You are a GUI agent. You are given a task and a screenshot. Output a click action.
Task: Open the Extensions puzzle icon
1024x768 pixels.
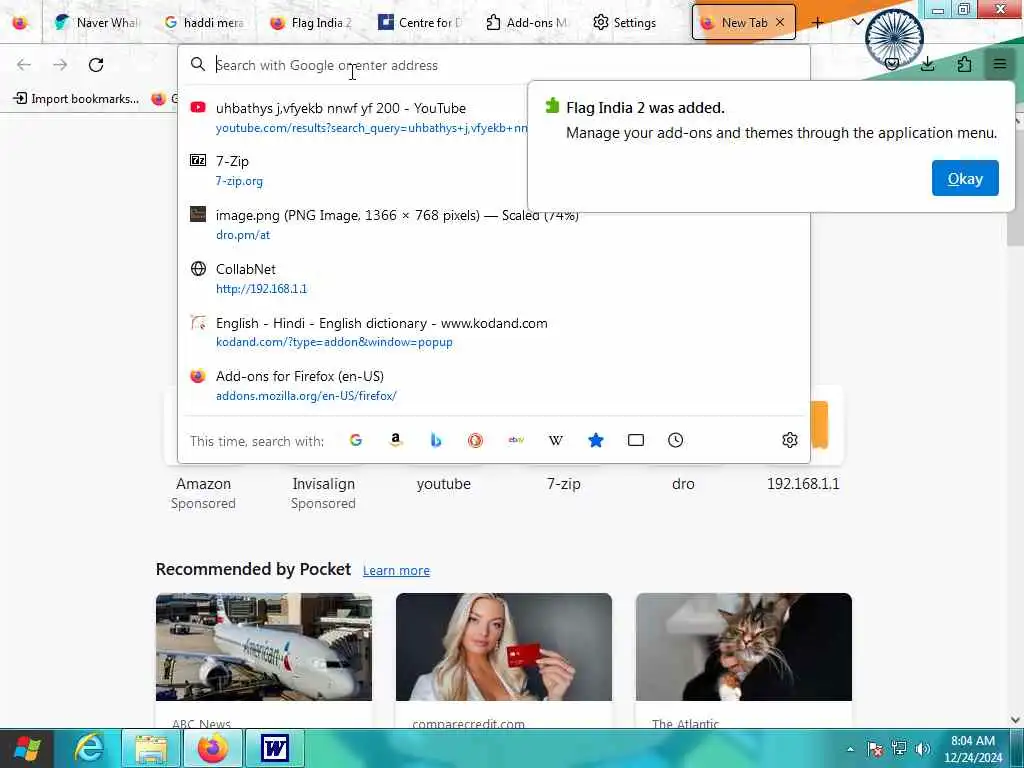point(964,64)
